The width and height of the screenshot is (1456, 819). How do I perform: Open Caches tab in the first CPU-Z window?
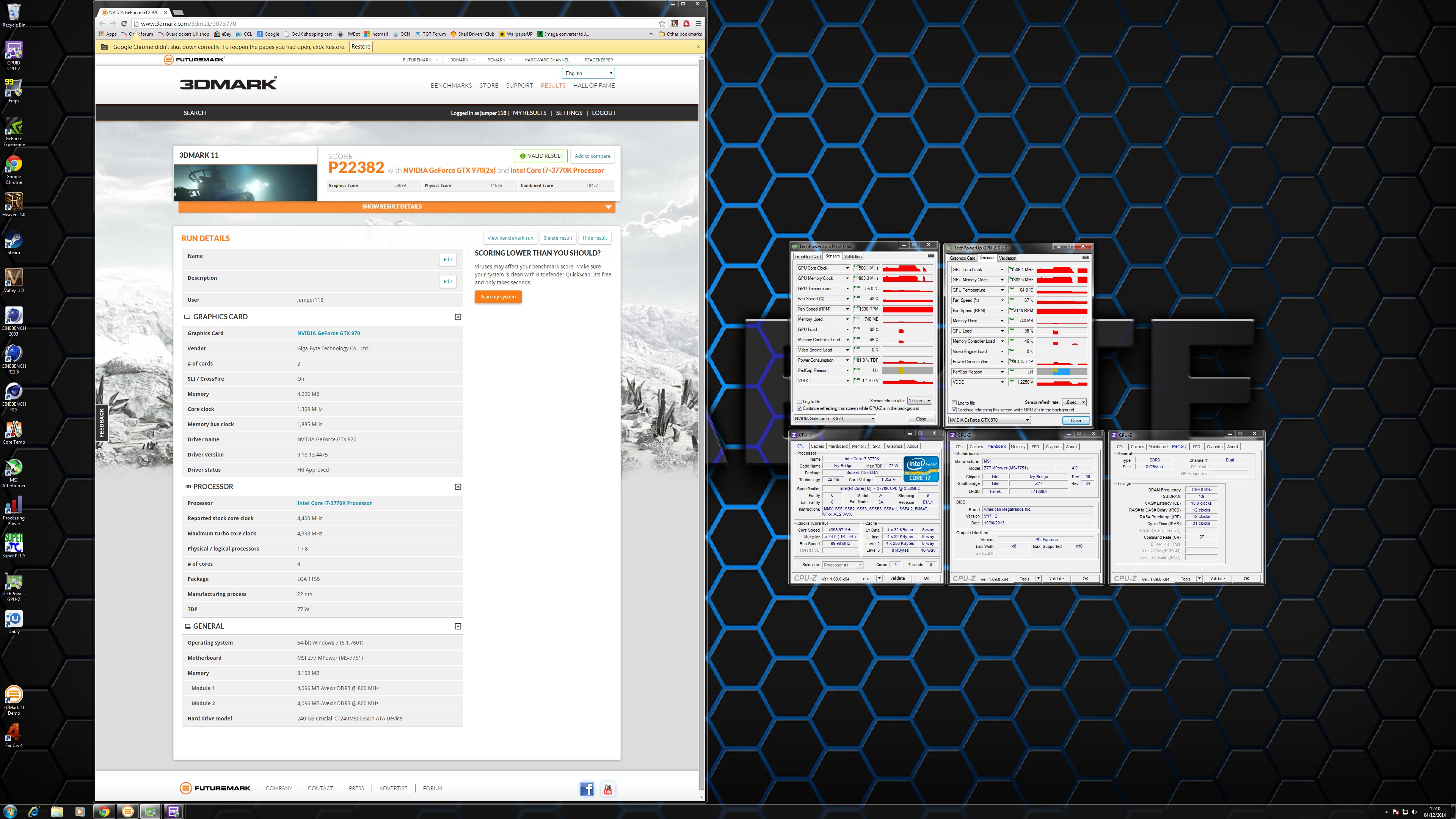coord(817,447)
